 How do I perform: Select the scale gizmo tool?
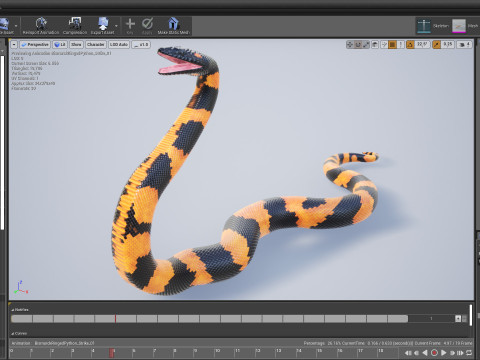pyautogui.click(x=366, y=44)
